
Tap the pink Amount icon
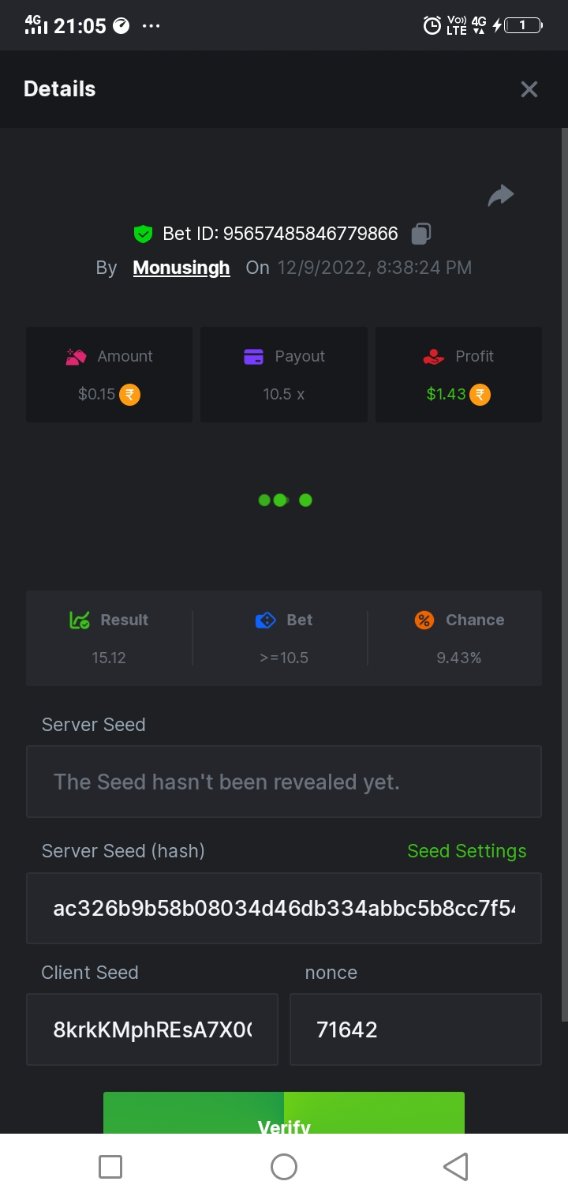pyautogui.click(x=76, y=356)
